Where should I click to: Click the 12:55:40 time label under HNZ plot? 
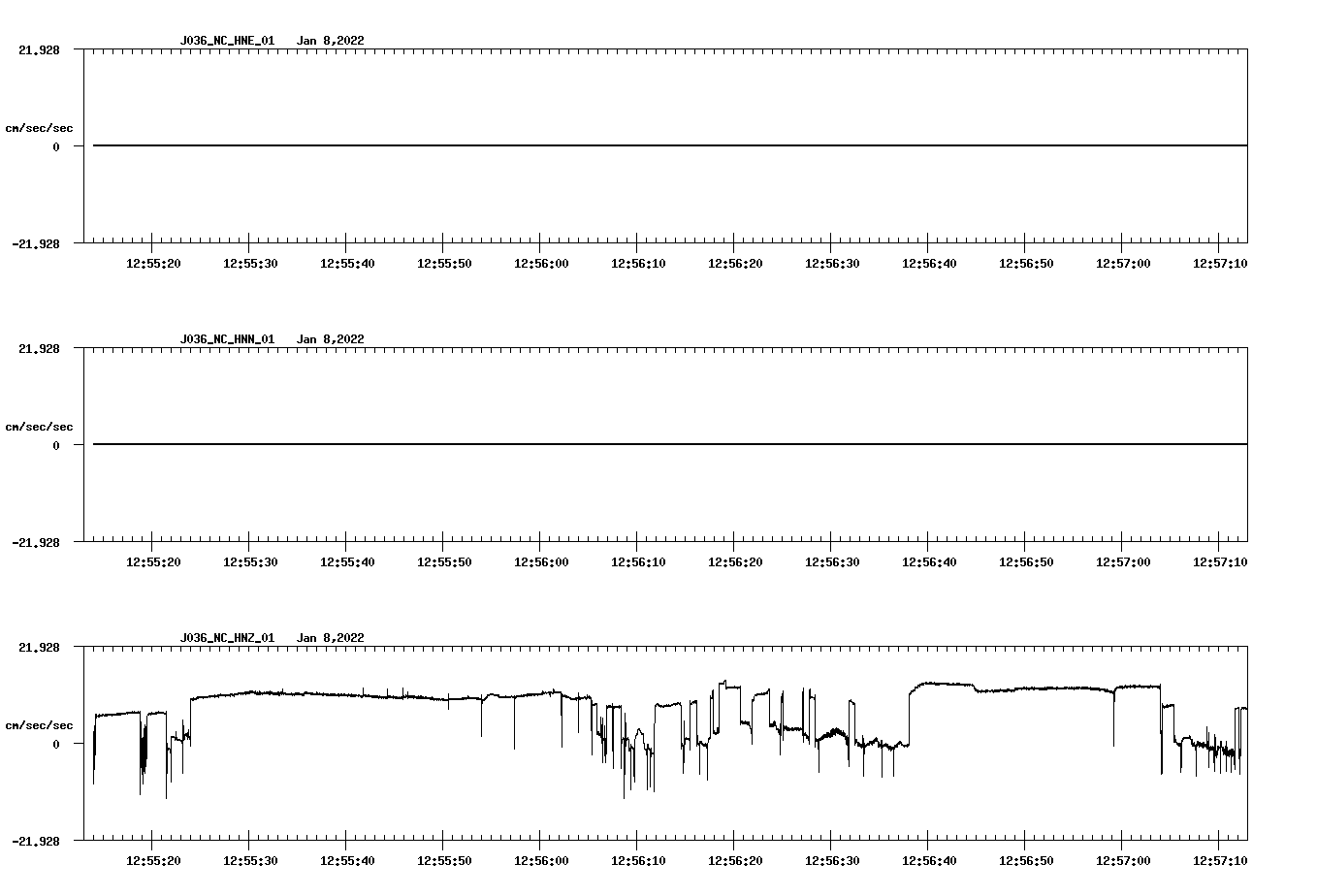(347, 861)
